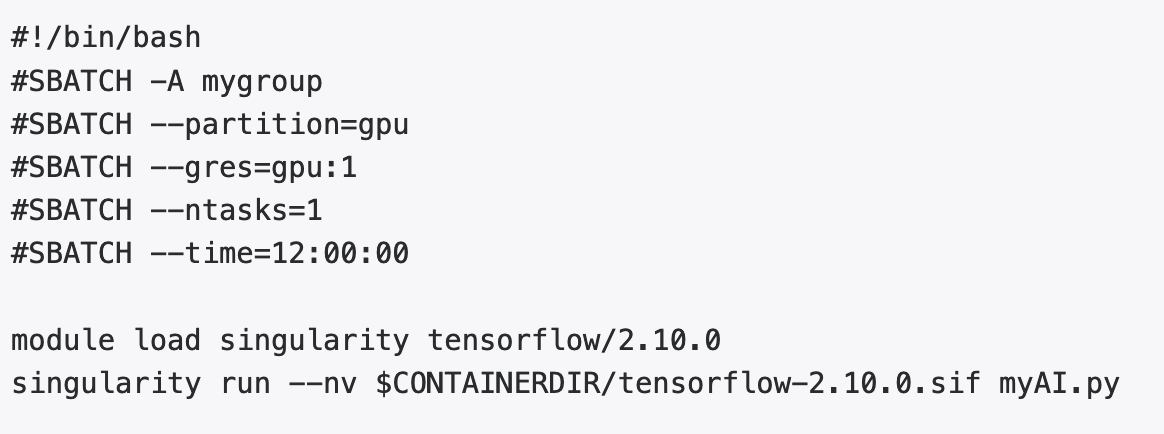
Task: Click the --gres=gpu:1 option
Action: [x=254, y=167]
